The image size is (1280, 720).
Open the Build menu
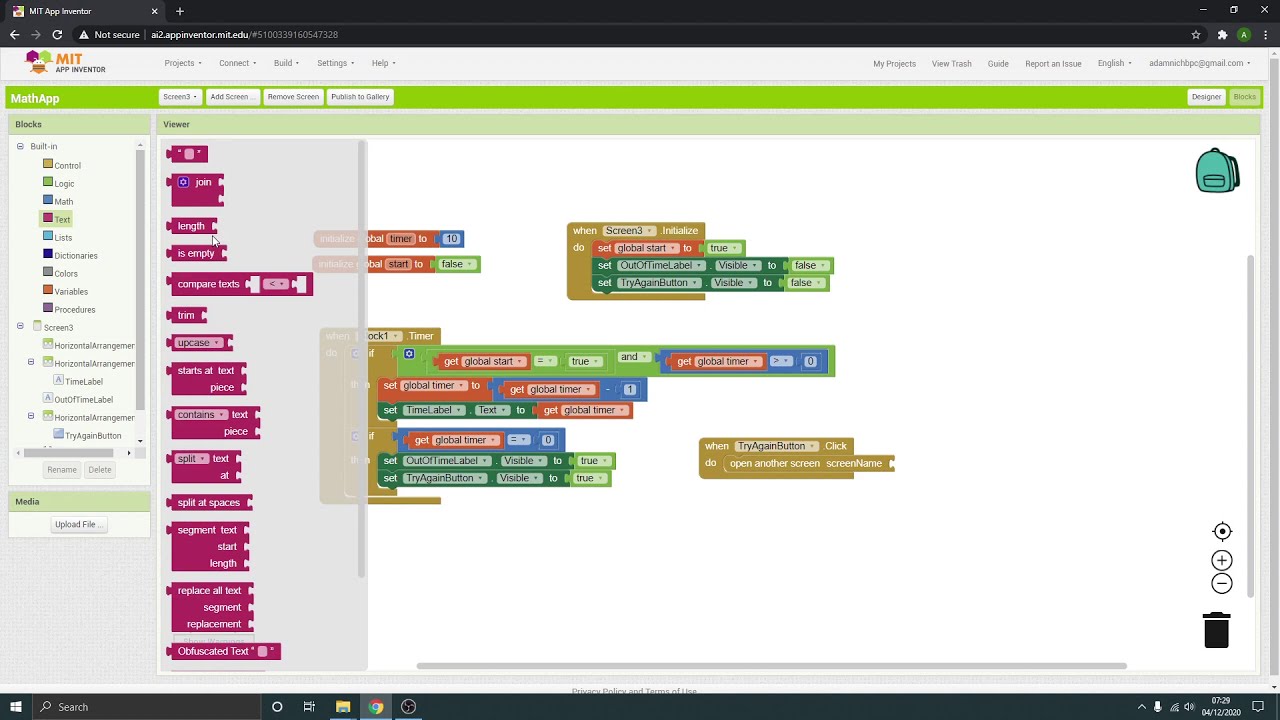point(286,63)
